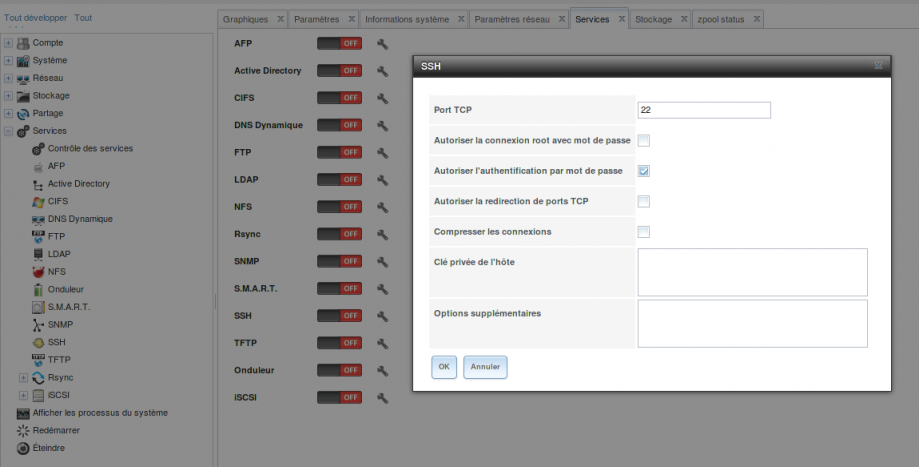The height and width of the screenshot is (467, 919).
Task: Click the wrench icon next to AFP
Action: [x=382, y=44]
